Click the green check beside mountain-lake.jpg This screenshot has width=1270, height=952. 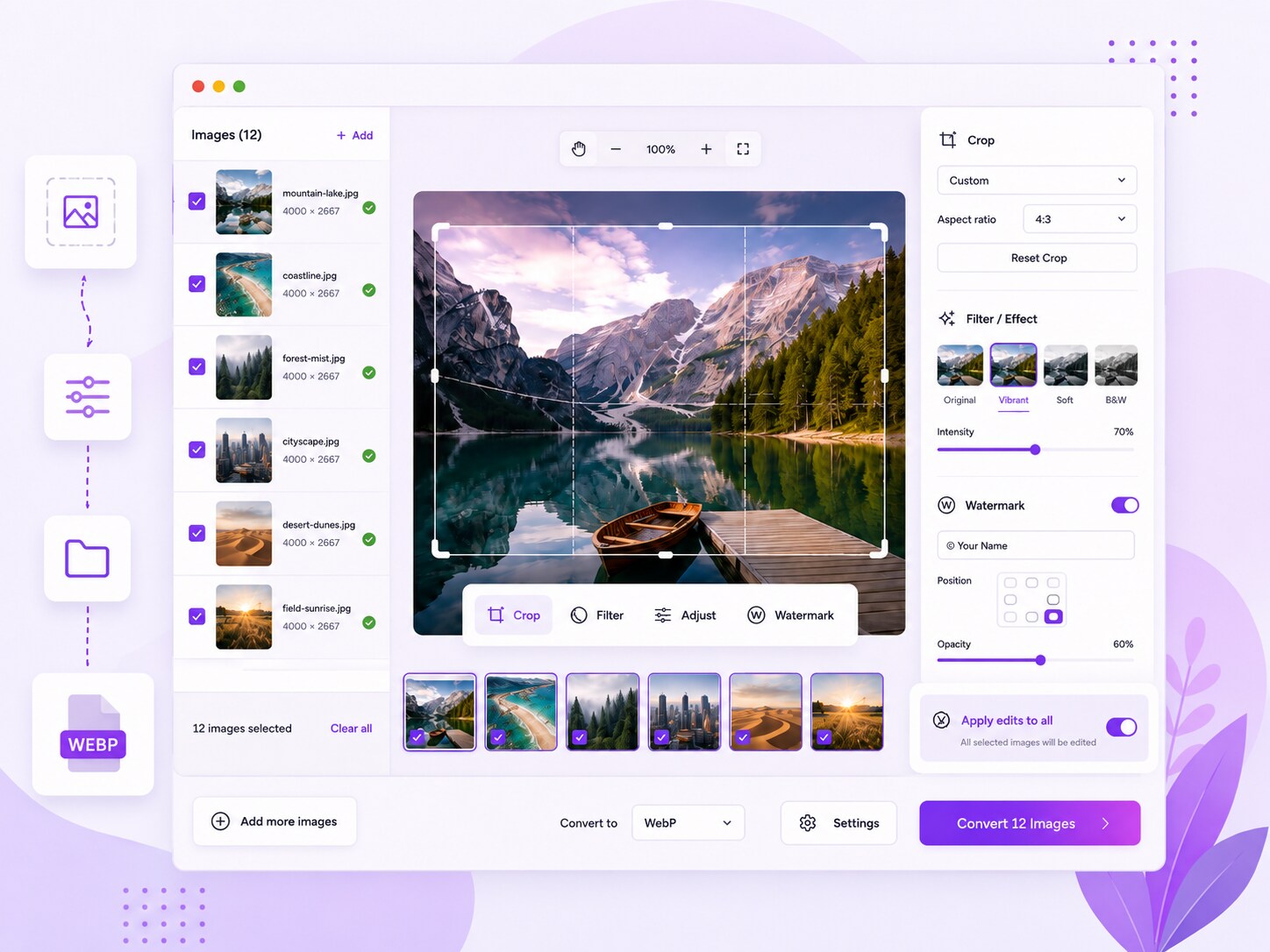(x=369, y=208)
